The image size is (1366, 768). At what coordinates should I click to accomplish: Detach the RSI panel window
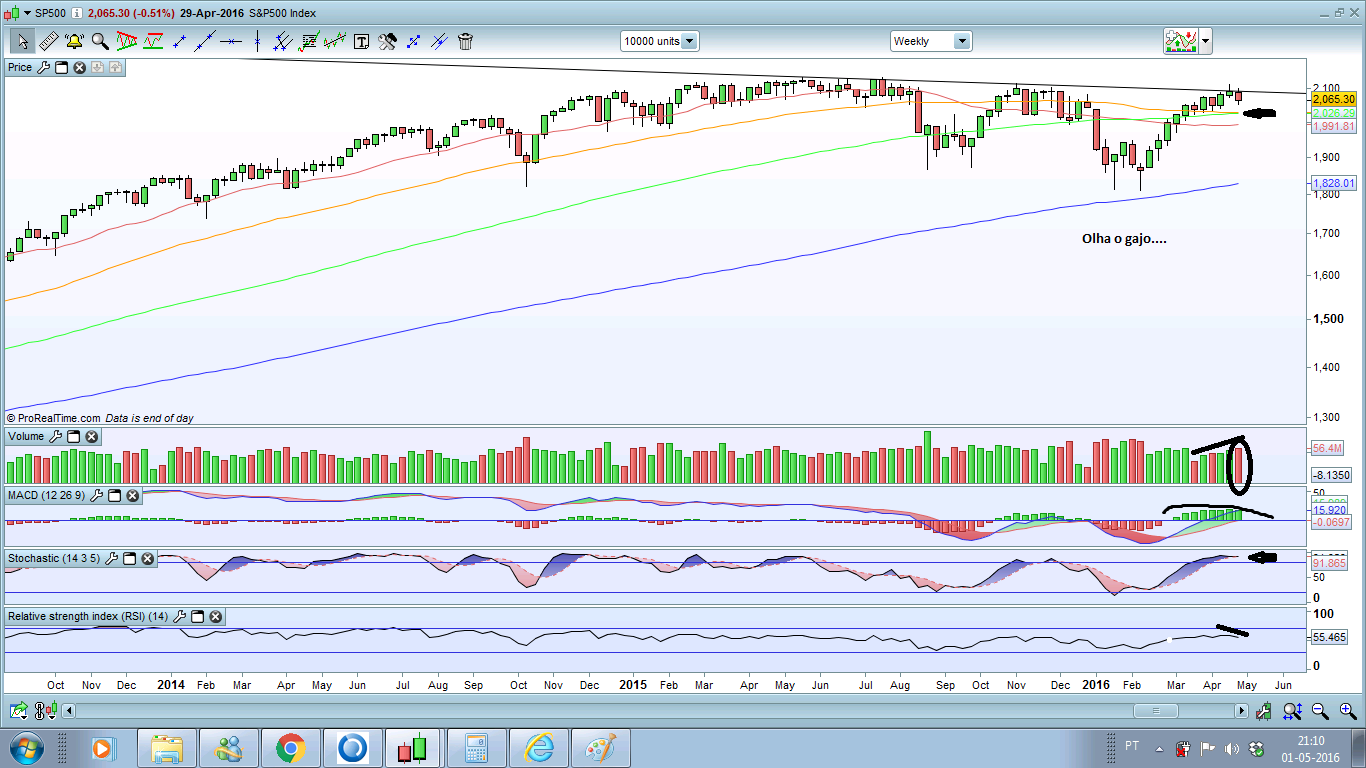tap(197, 617)
